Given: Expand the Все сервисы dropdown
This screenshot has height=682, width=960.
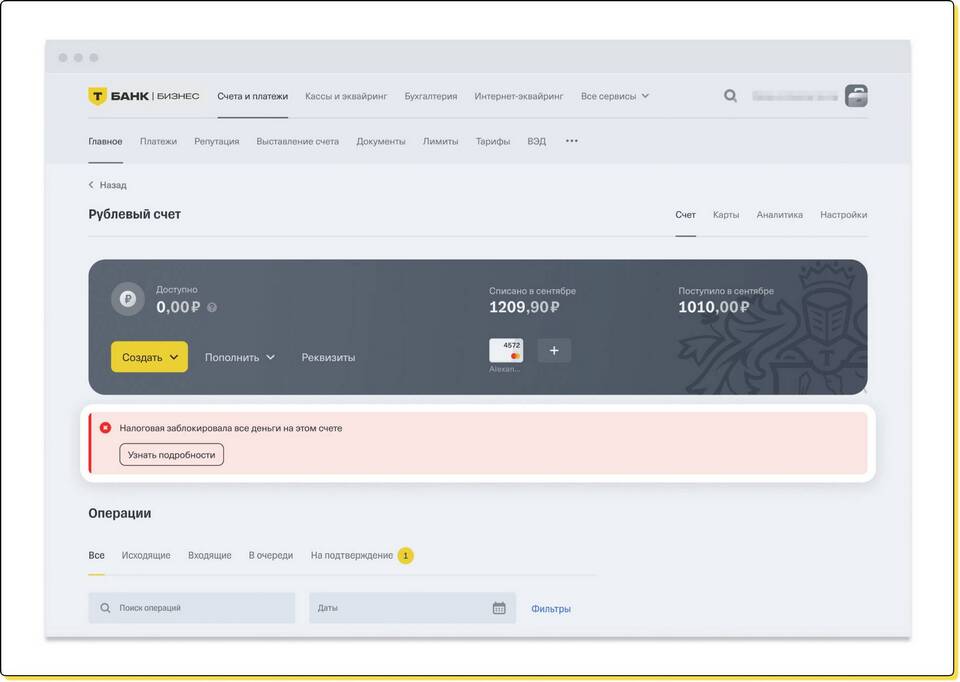Looking at the screenshot, I should [614, 96].
